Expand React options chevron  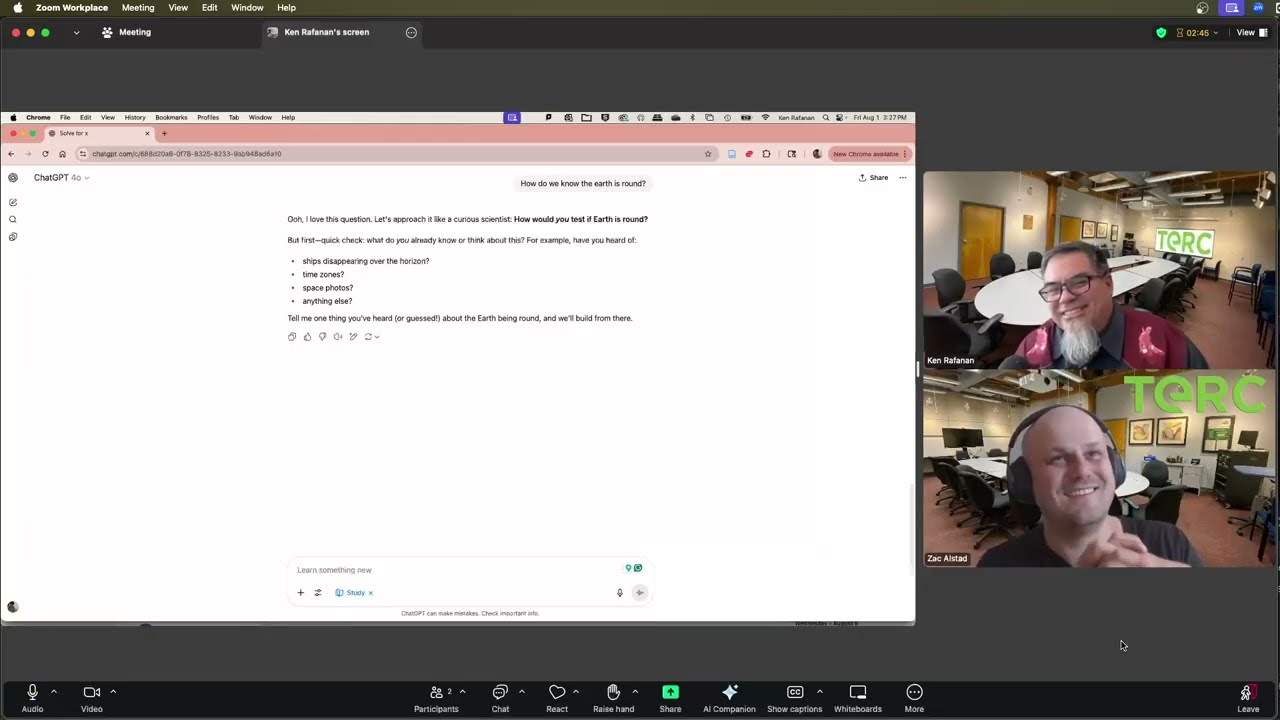[x=576, y=691]
